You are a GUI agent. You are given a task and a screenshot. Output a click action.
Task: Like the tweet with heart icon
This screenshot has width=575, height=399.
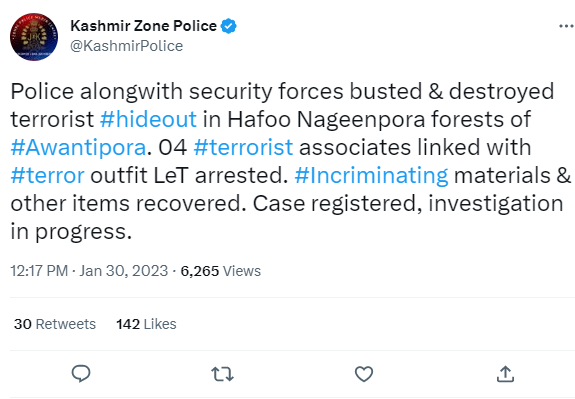coord(364,374)
